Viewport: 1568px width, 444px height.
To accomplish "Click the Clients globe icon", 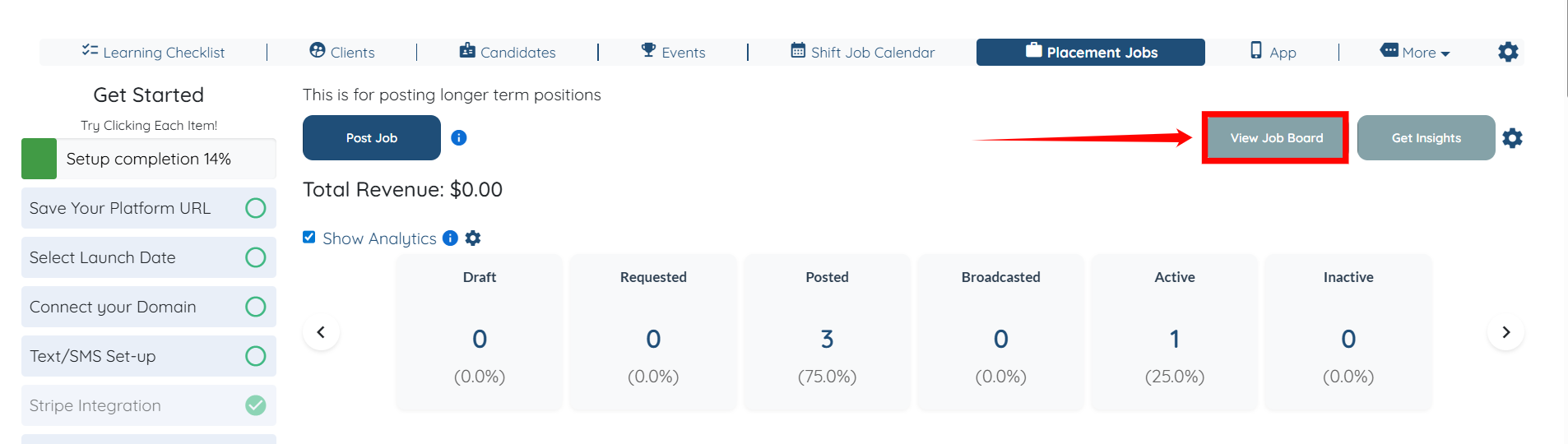I will pyautogui.click(x=318, y=50).
